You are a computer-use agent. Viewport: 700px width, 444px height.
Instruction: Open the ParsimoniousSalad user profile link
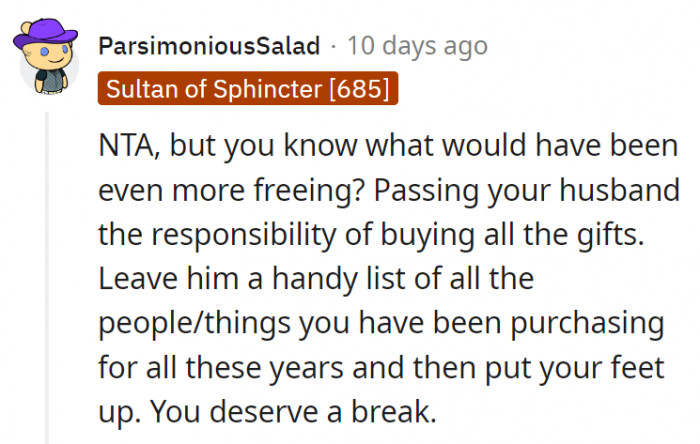[x=210, y=46]
